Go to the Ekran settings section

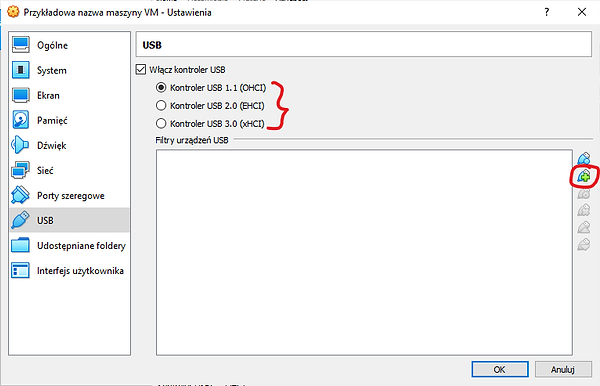pyautogui.click(x=69, y=95)
